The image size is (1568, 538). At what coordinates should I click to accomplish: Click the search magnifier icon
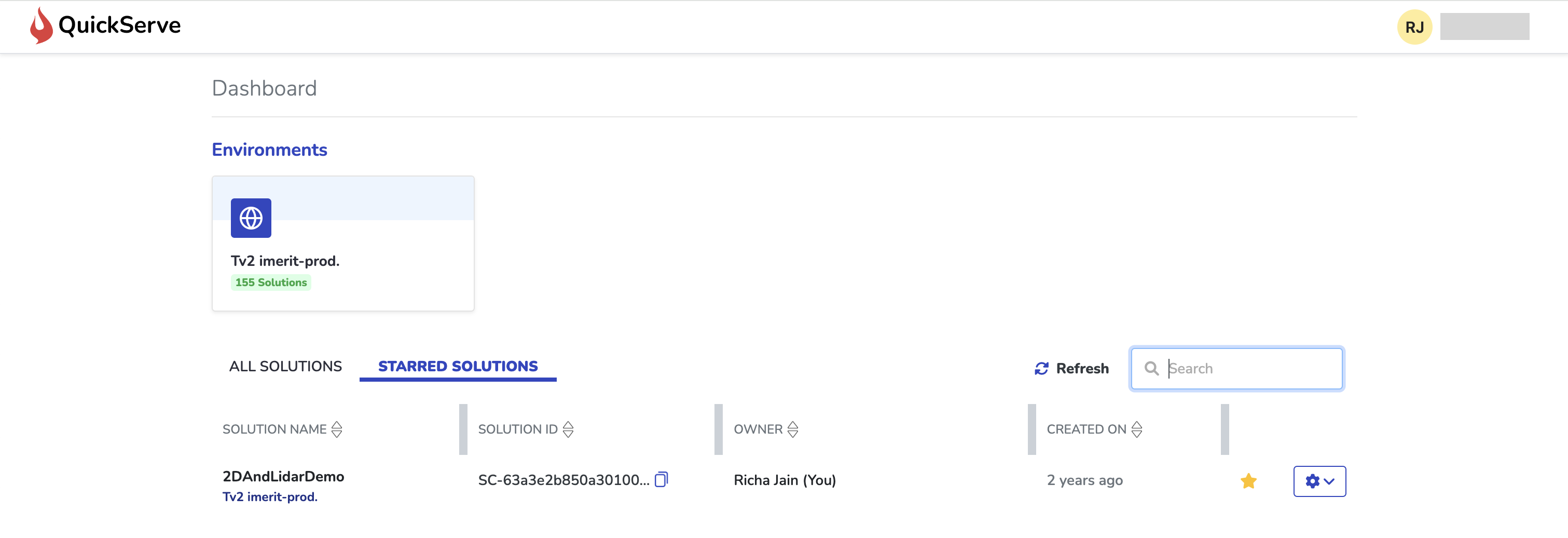1151,369
